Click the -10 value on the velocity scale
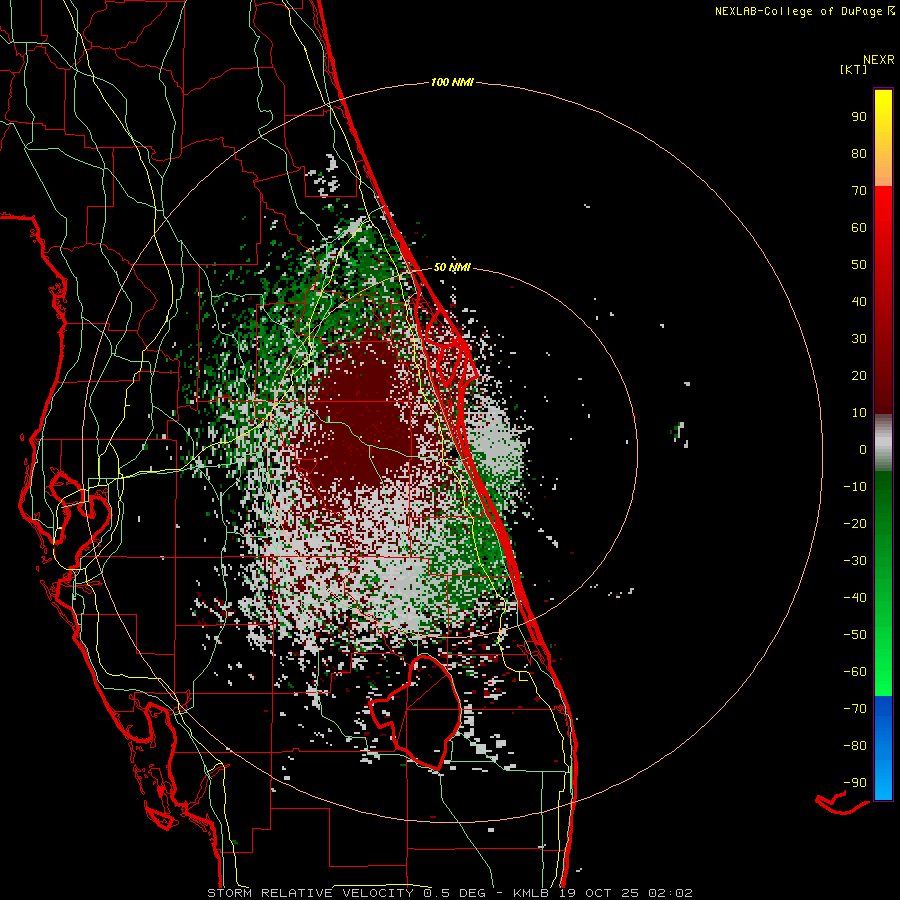 tap(855, 487)
